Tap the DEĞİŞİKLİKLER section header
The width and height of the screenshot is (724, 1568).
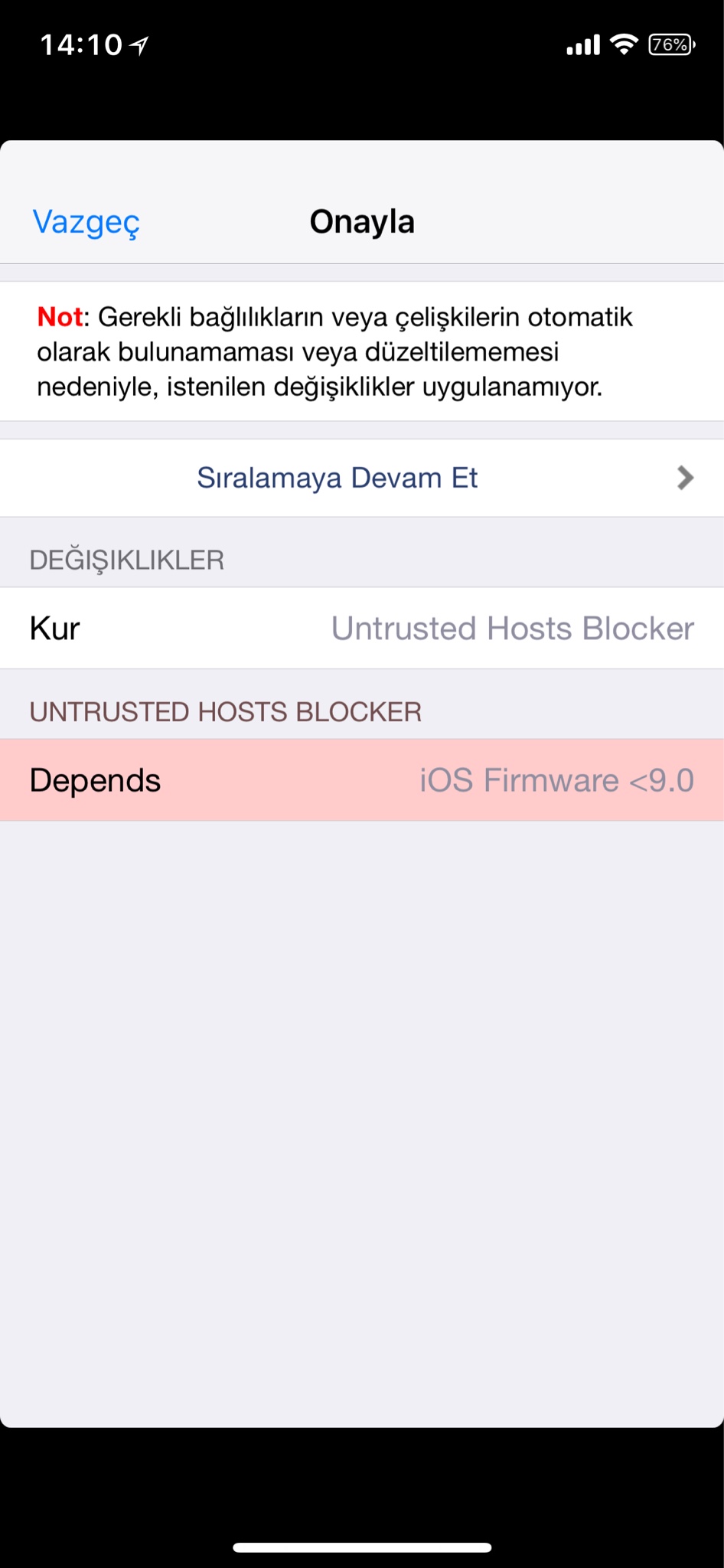coord(127,560)
